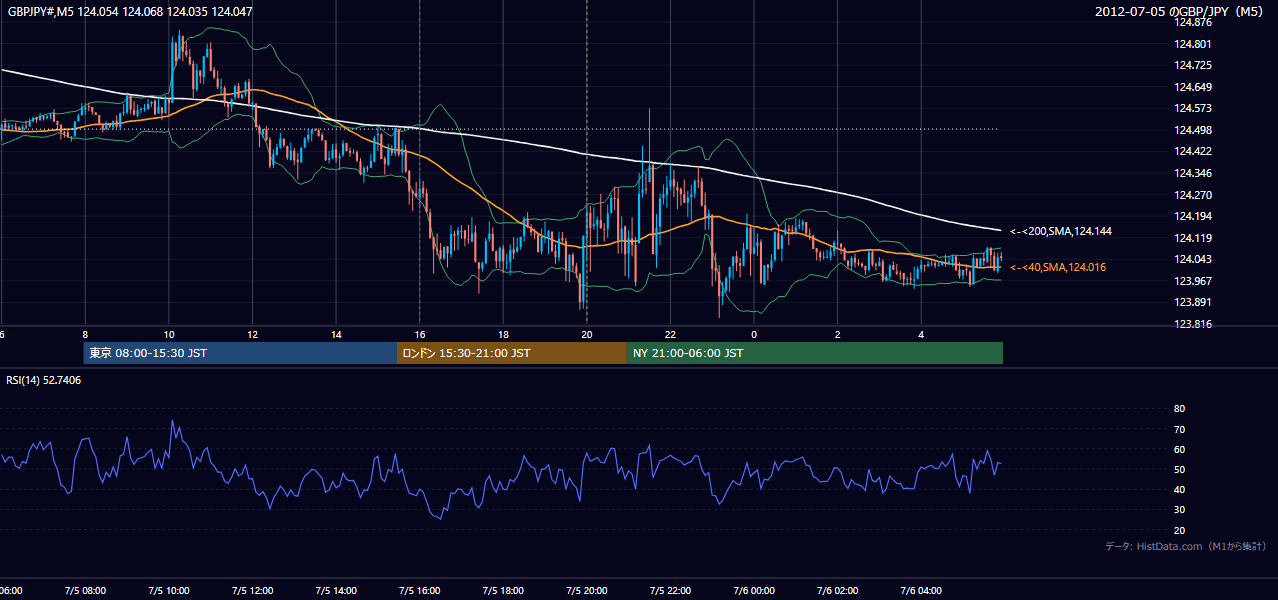Click the 7/5 14:00 date label
The height and width of the screenshot is (600, 1278).
pos(336,591)
